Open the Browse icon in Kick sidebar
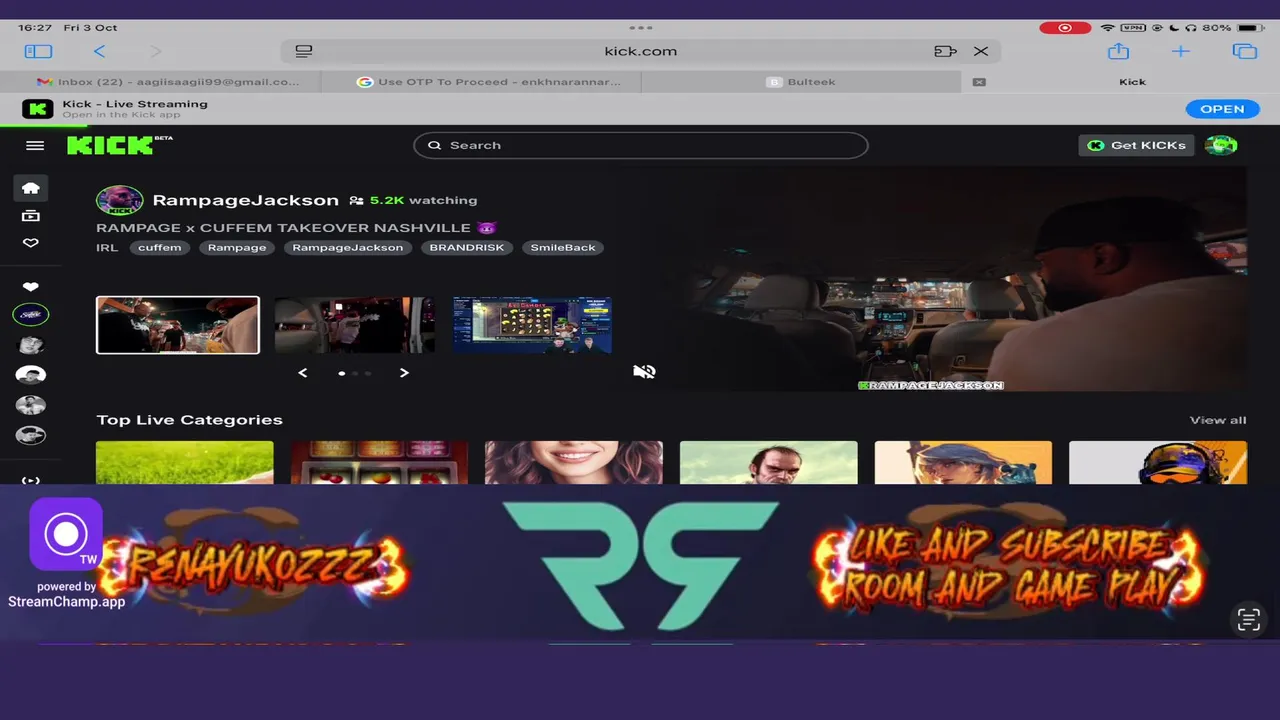 coord(31,215)
